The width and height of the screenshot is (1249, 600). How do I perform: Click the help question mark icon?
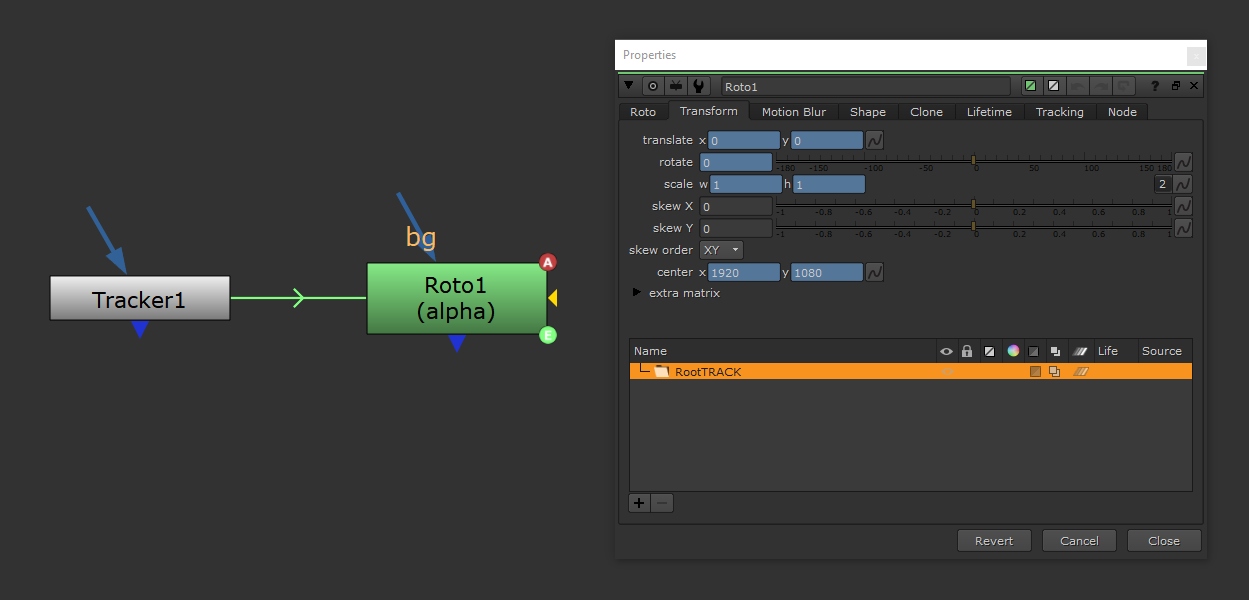tap(1154, 86)
